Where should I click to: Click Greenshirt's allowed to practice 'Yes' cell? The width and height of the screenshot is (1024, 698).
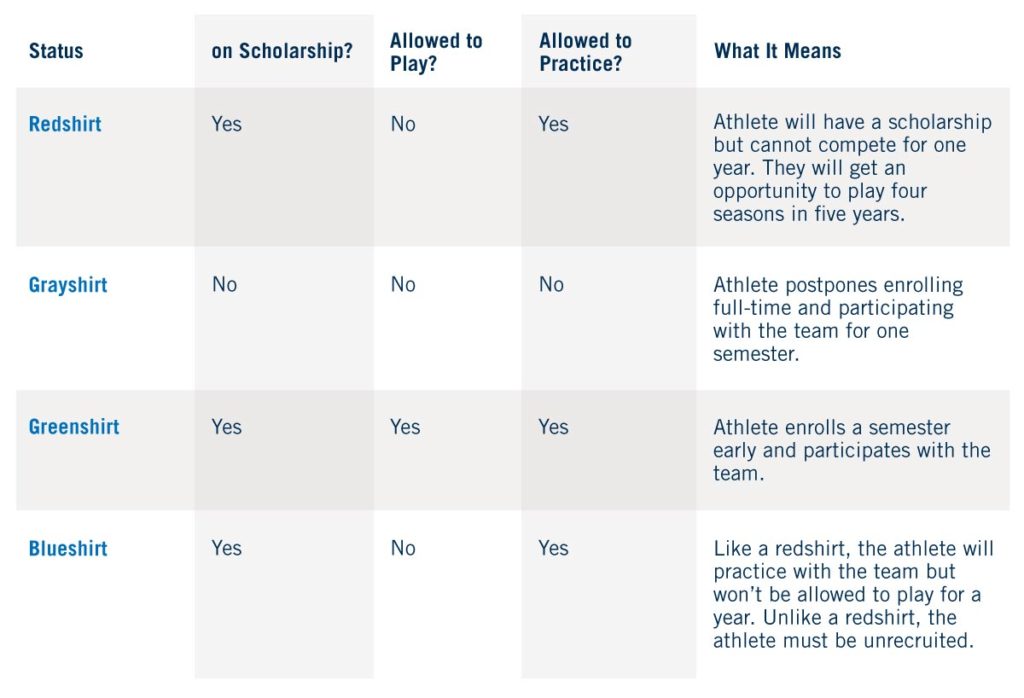pyautogui.click(x=554, y=427)
